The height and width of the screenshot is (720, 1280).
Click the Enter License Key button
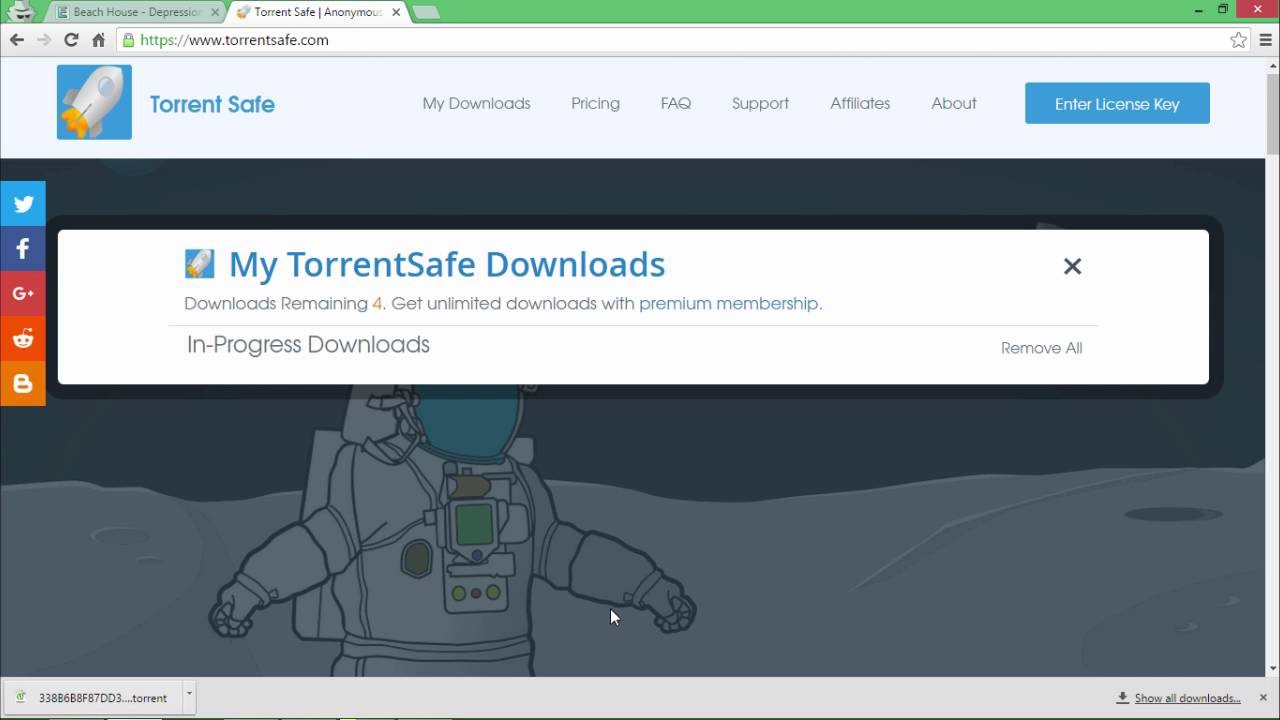(1117, 103)
